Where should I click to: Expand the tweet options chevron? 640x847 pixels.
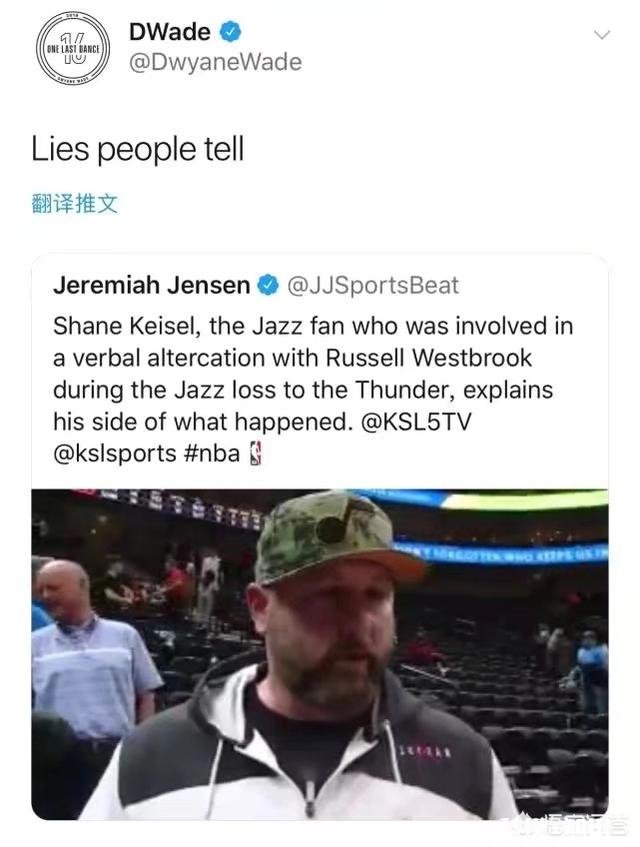coord(601,35)
